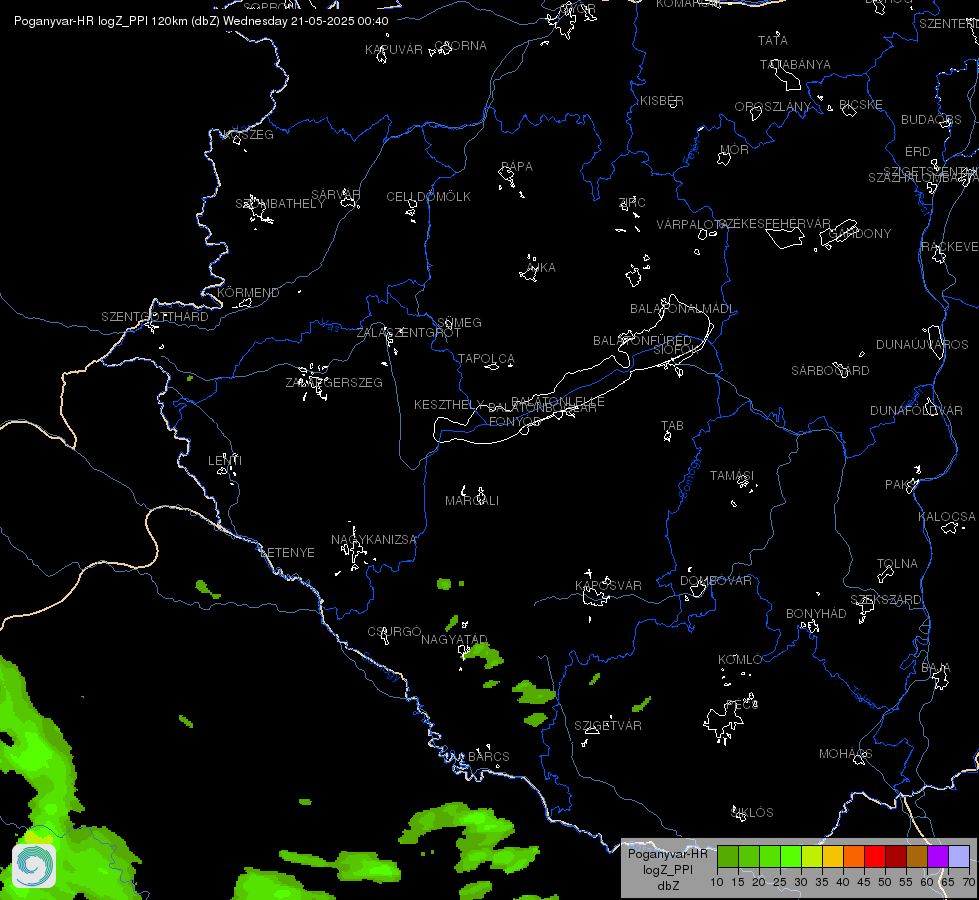Viewport: 979px width, 900px height.
Task: Click the spiral weather logo icon
Action: tap(34, 866)
